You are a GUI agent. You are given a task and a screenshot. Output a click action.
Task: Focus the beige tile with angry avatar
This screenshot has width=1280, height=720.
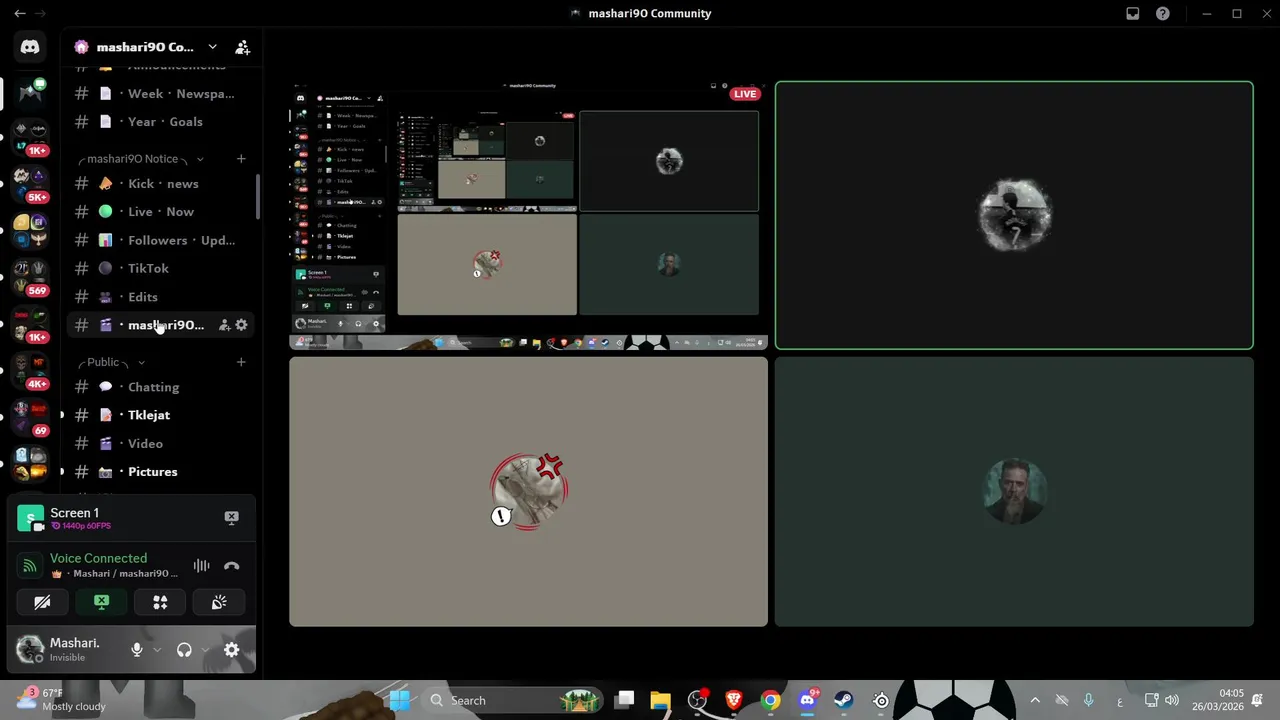pos(528,491)
